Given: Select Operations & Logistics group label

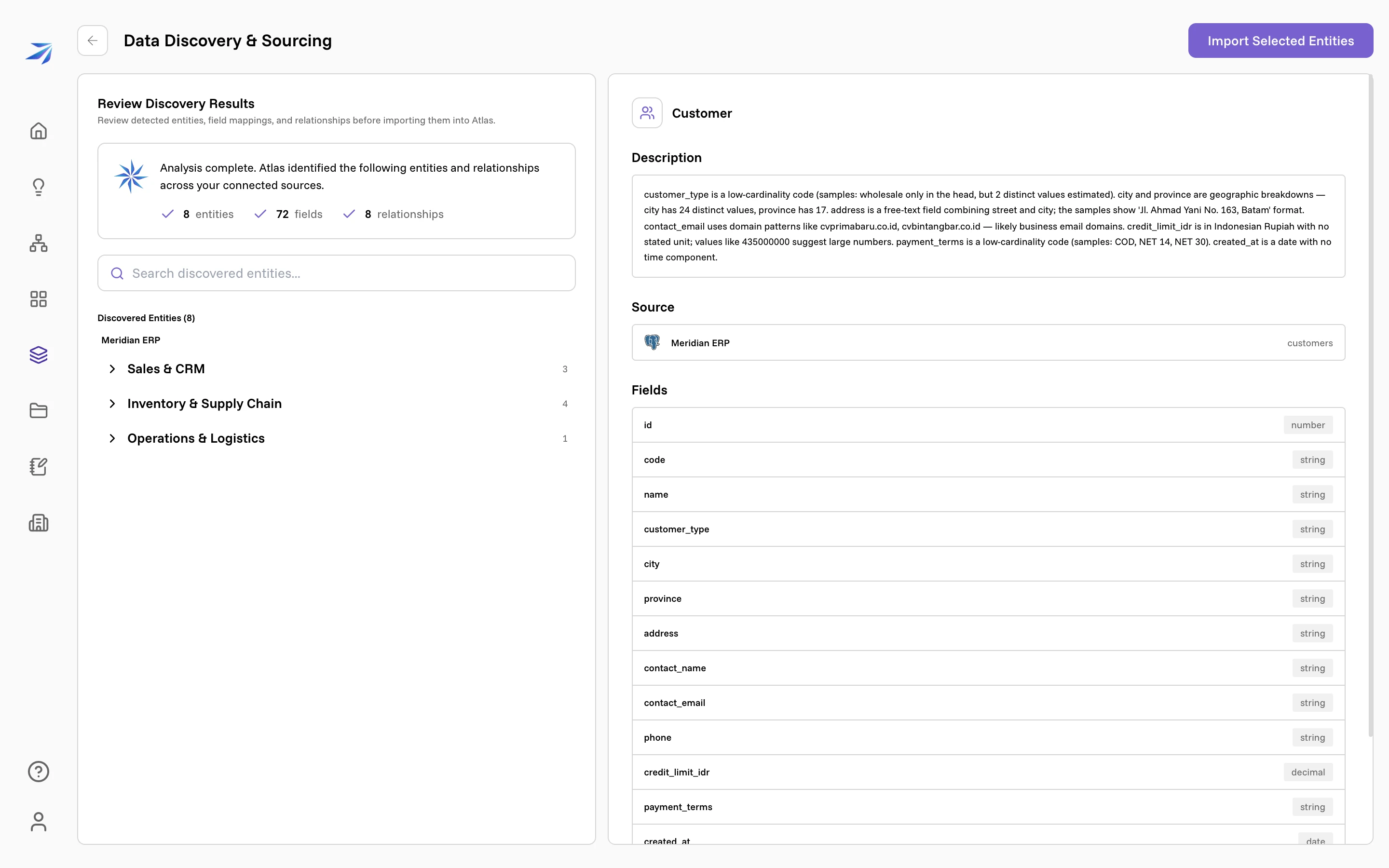Looking at the screenshot, I should pos(196,439).
